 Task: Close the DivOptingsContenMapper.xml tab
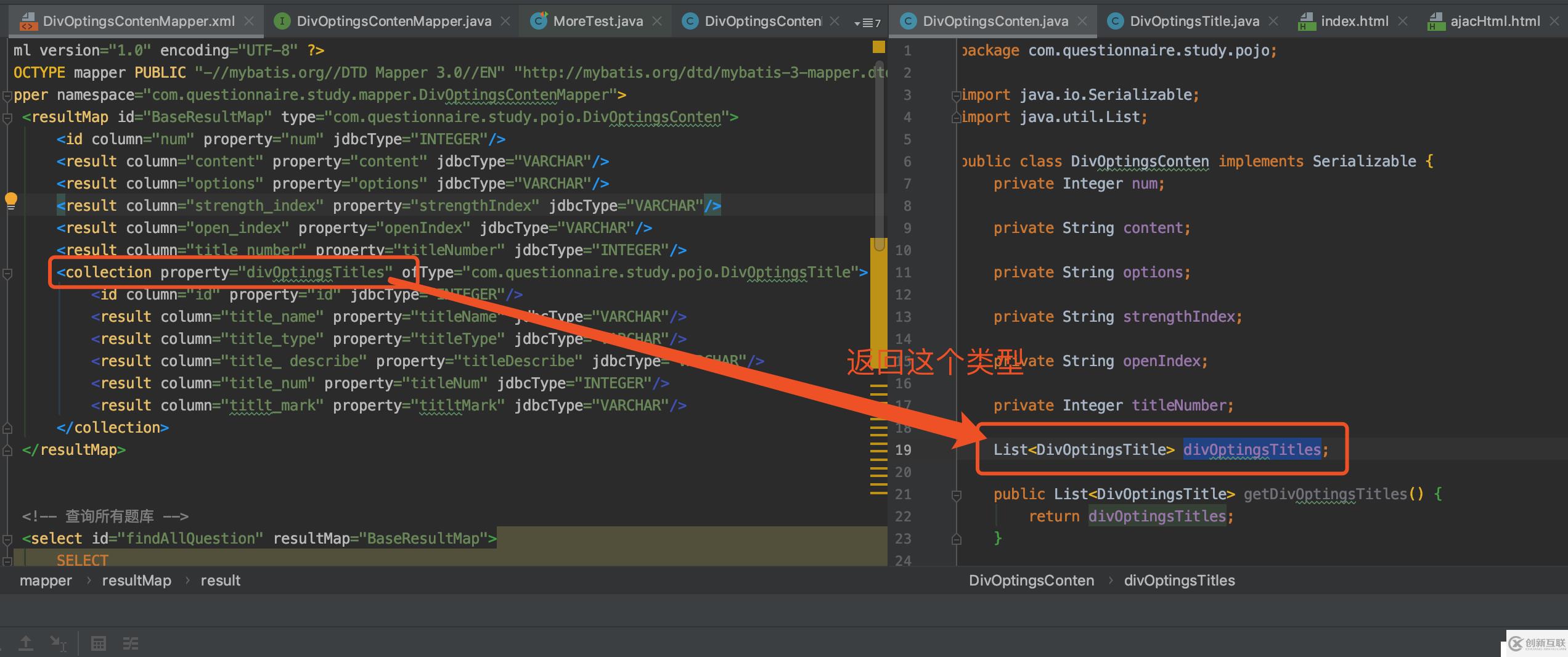[249, 22]
